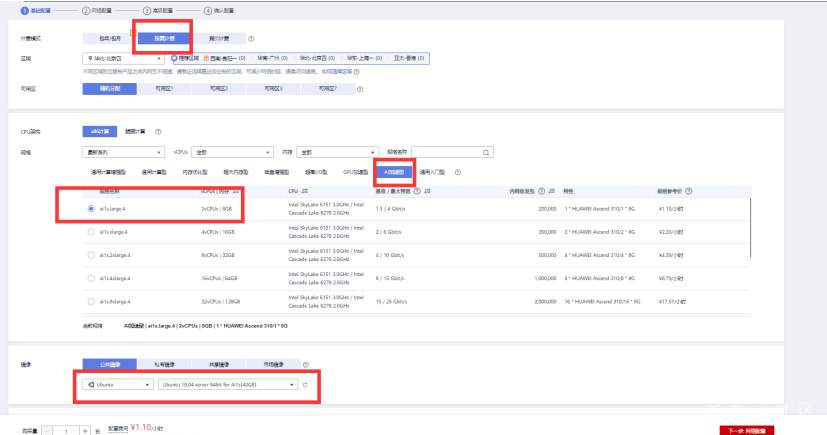Sort the vCPUs/memory column
Screen dimensions: 827x435
click(x=236, y=191)
